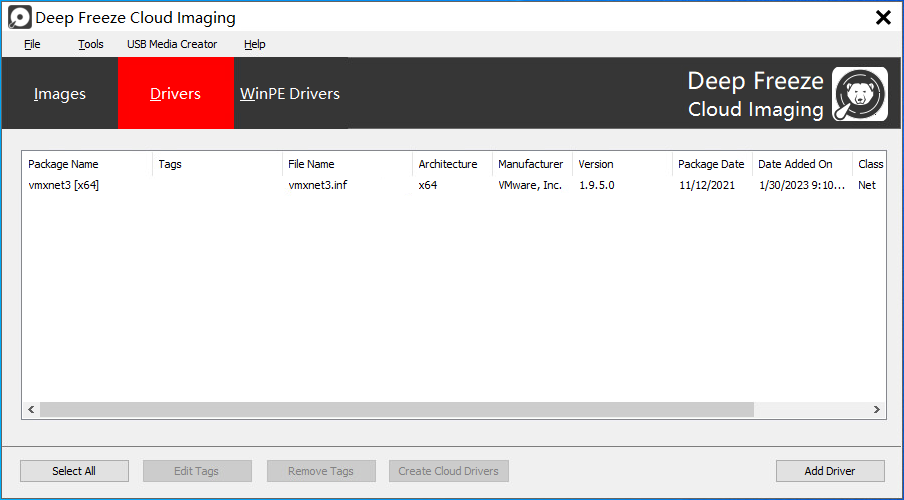Viewport: 904px width, 500px height.
Task: Click the Create Cloud Drivers button
Action: pyautogui.click(x=449, y=471)
